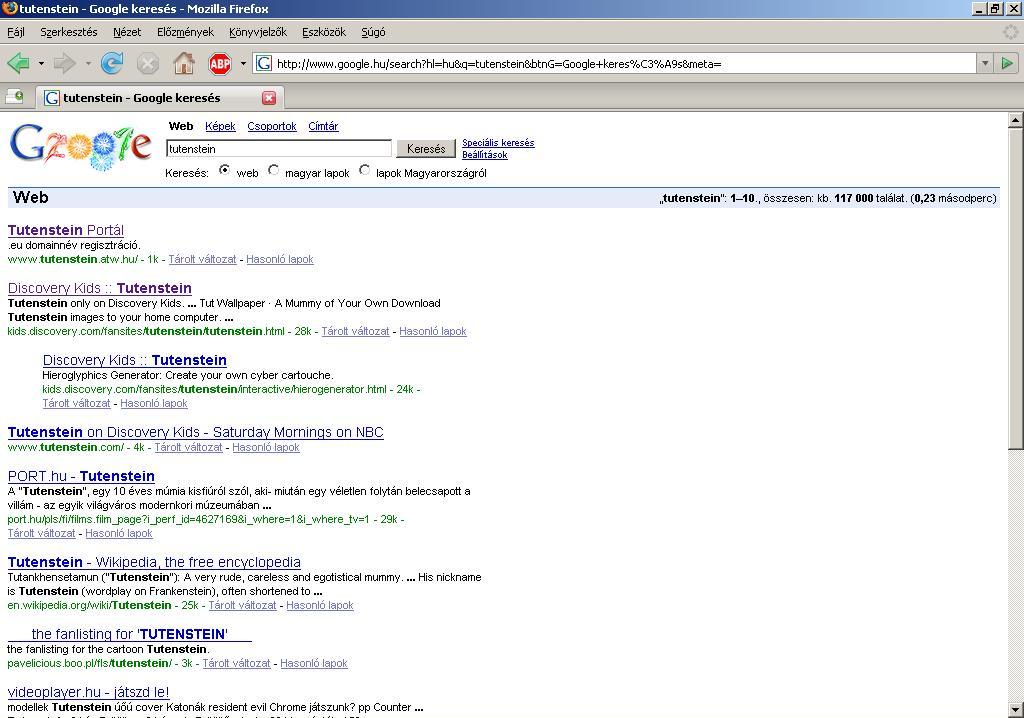Open Tárolt változat for www.tutenstein.com

coord(188,448)
